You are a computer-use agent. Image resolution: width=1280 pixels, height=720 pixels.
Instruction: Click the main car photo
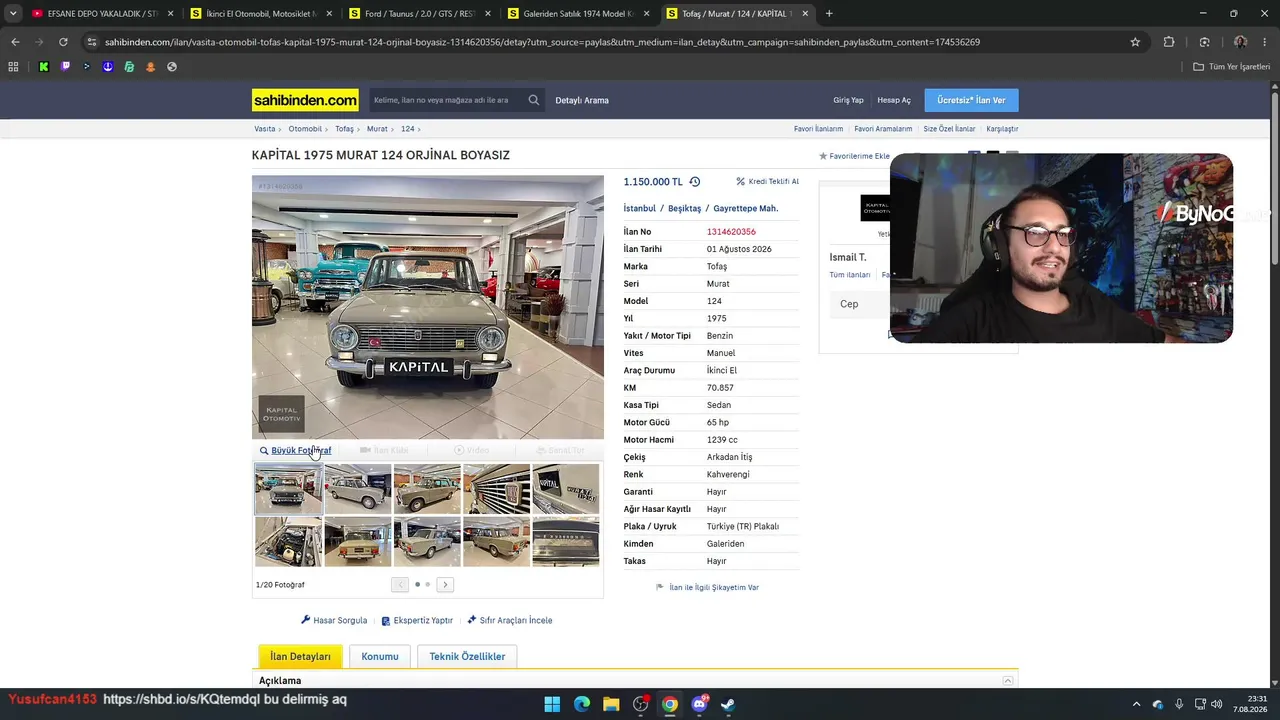(428, 307)
